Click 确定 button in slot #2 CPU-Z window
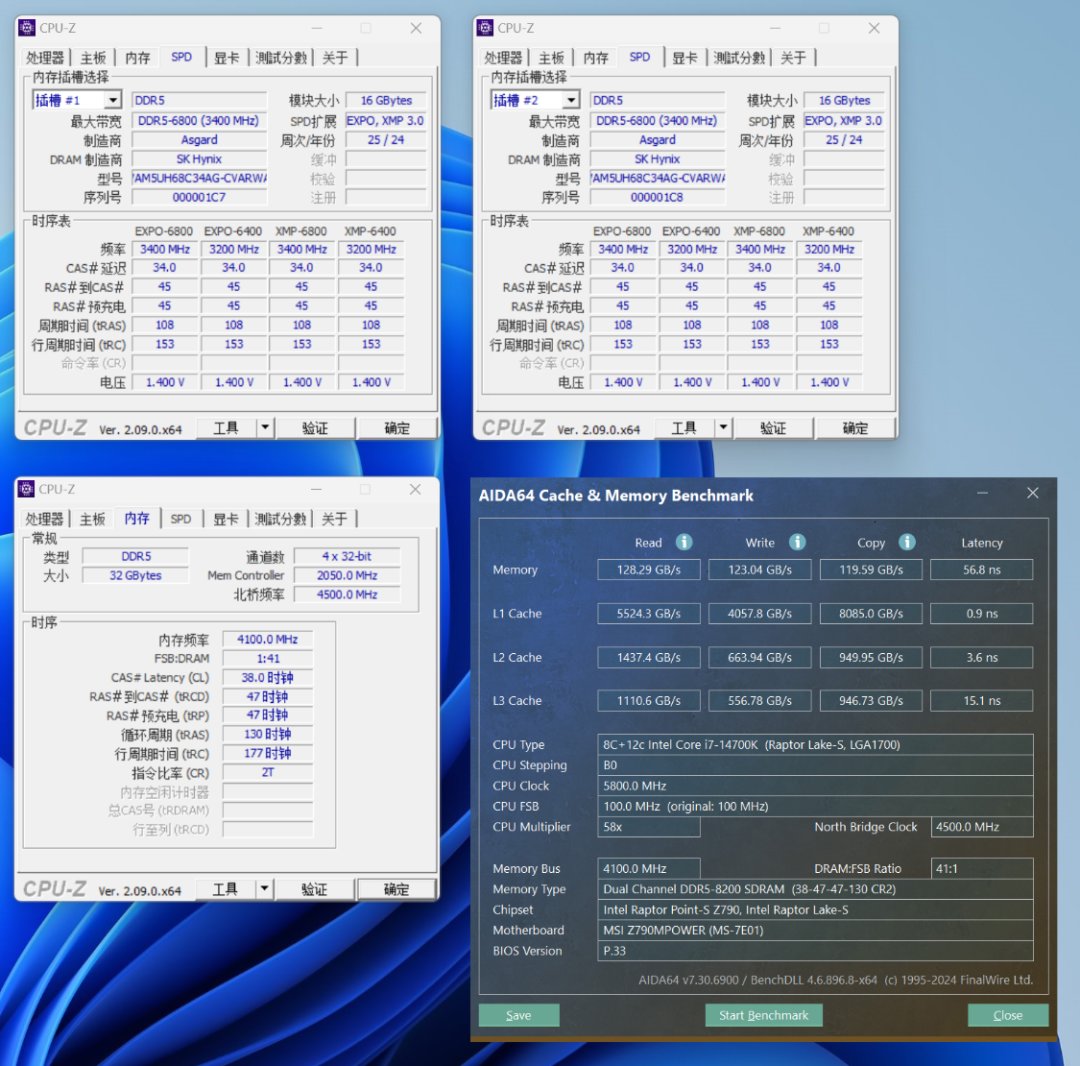This screenshot has width=1080, height=1066. [x=855, y=428]
